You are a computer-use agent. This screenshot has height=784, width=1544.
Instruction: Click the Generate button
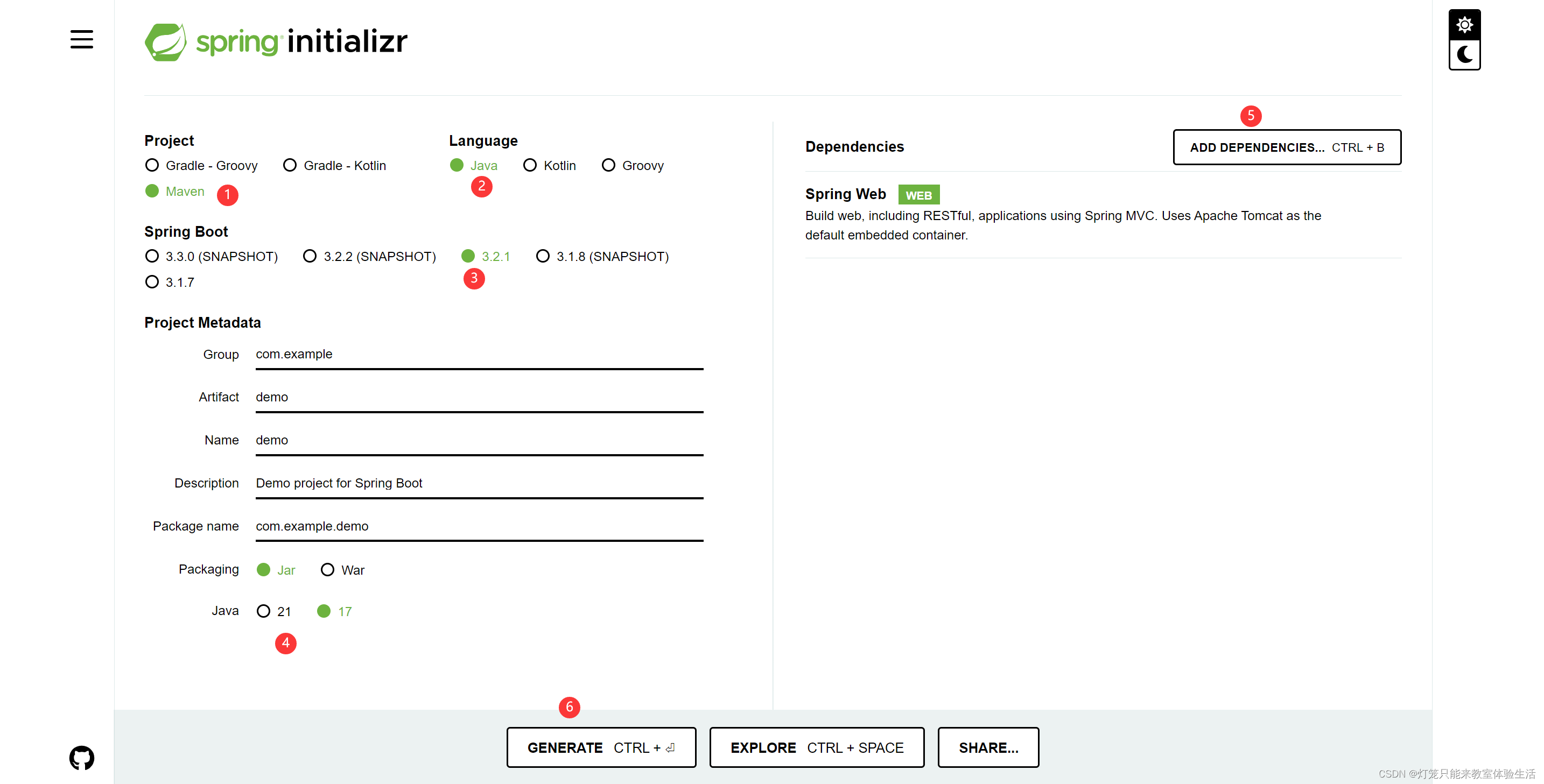tap(601, 747)
